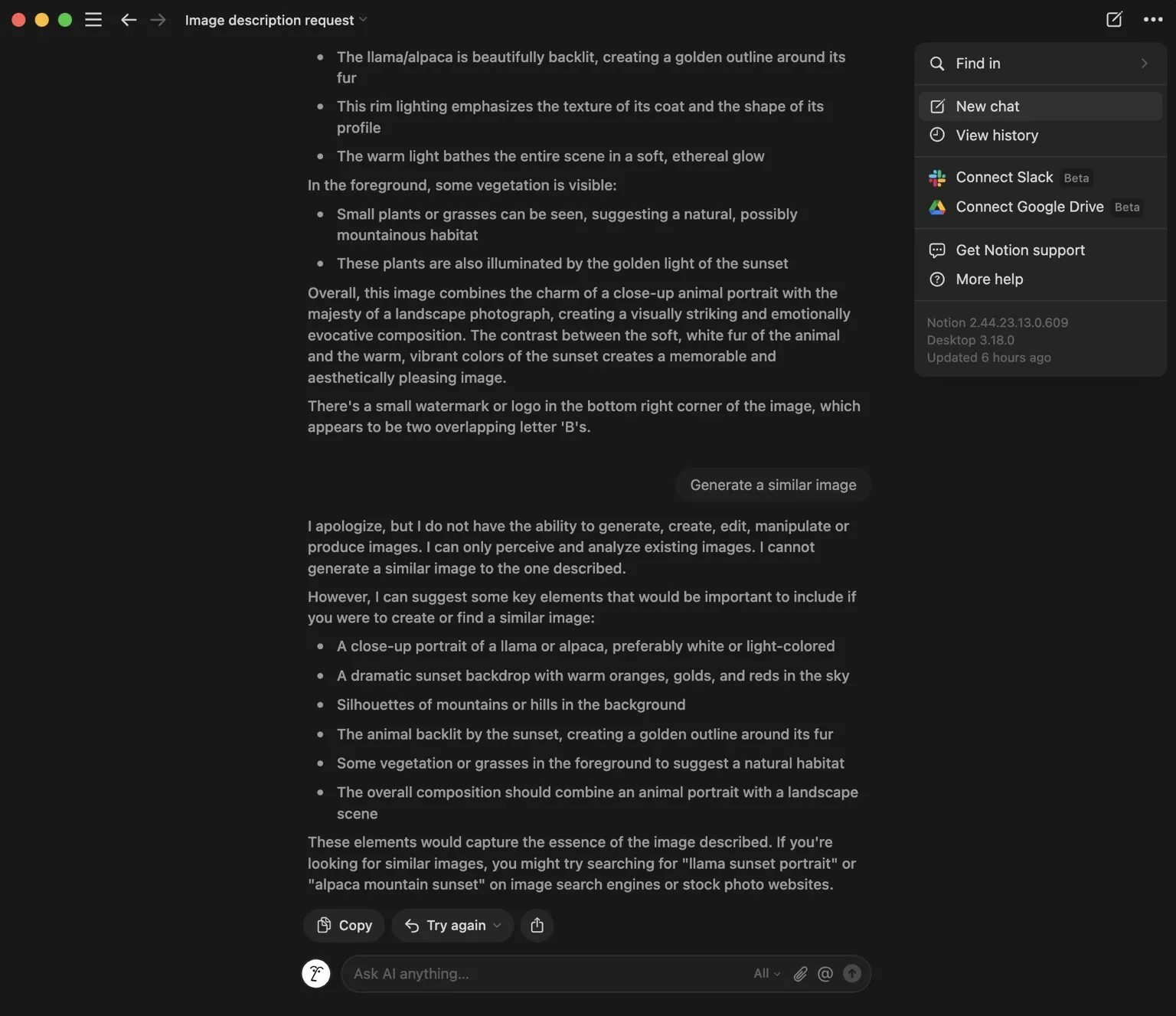The width and height of the screenshot is (1176, 1016).
Task: Go forward with the right arrow
Action: point(158,20)
